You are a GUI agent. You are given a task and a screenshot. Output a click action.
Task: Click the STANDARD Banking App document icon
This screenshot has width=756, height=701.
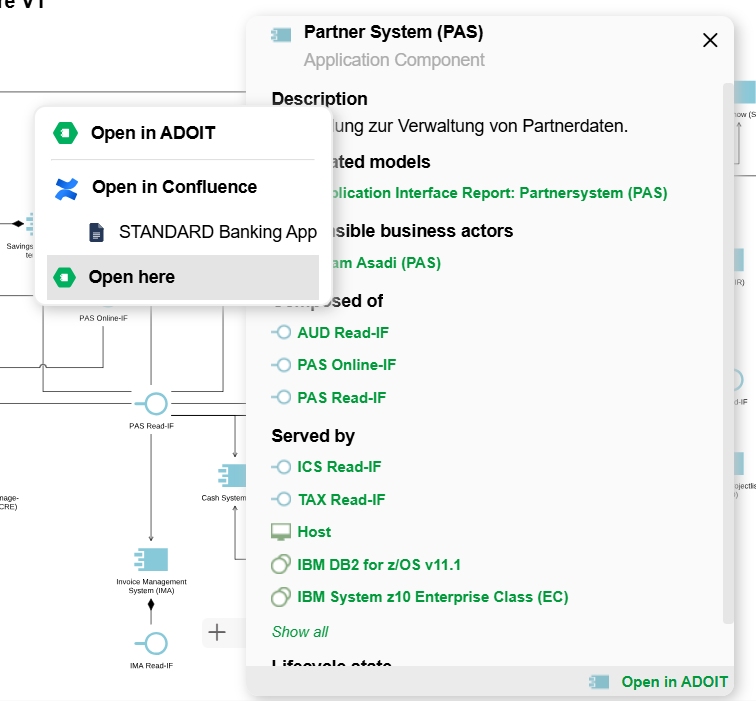coord(96,233)
